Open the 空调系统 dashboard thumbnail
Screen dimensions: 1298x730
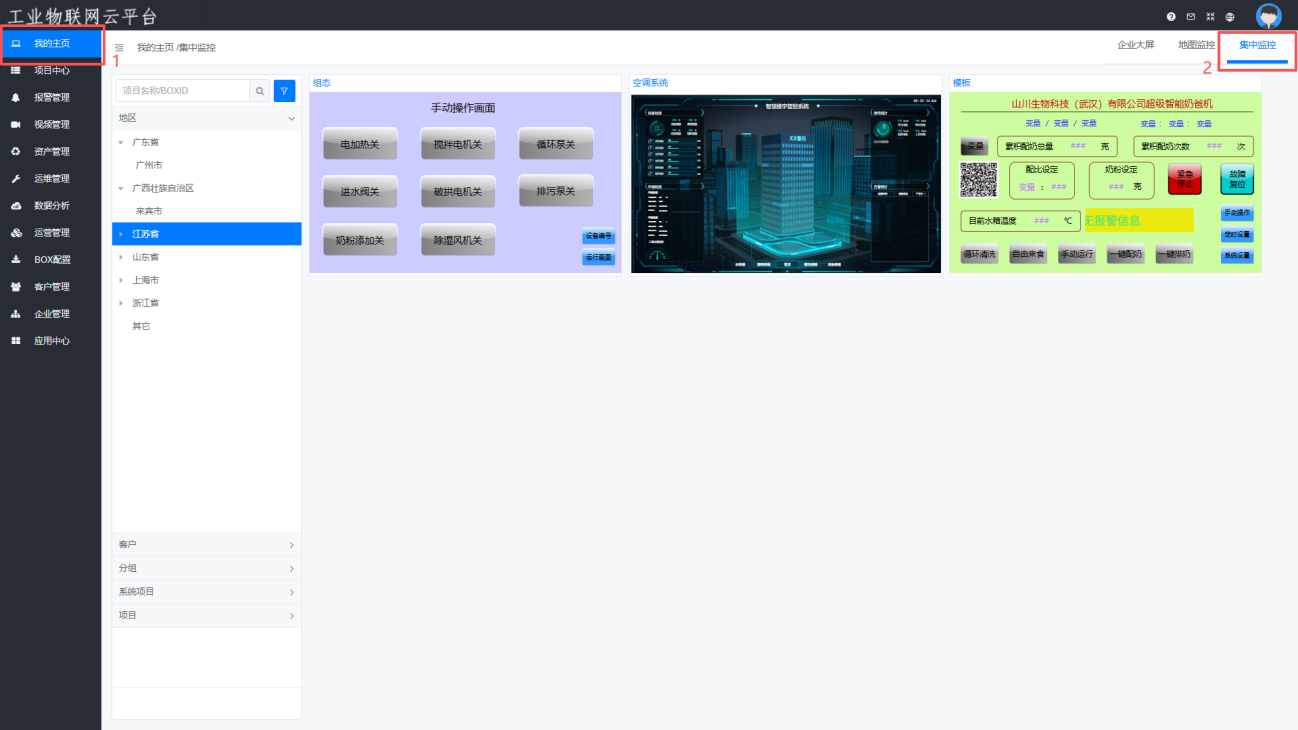(786, 183)
